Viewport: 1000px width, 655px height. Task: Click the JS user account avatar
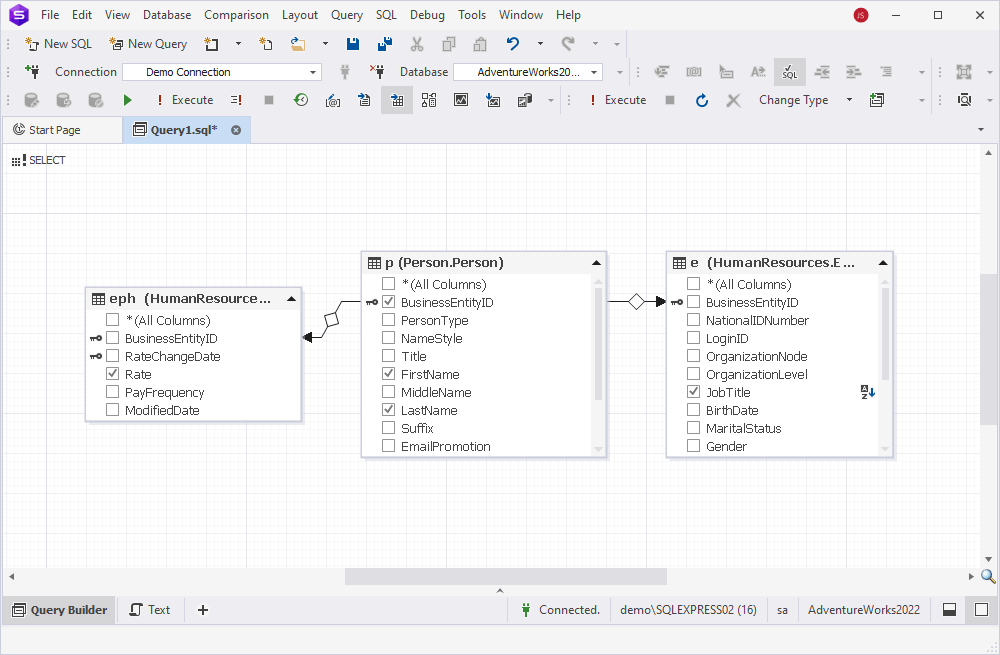(x=861, y=15)
